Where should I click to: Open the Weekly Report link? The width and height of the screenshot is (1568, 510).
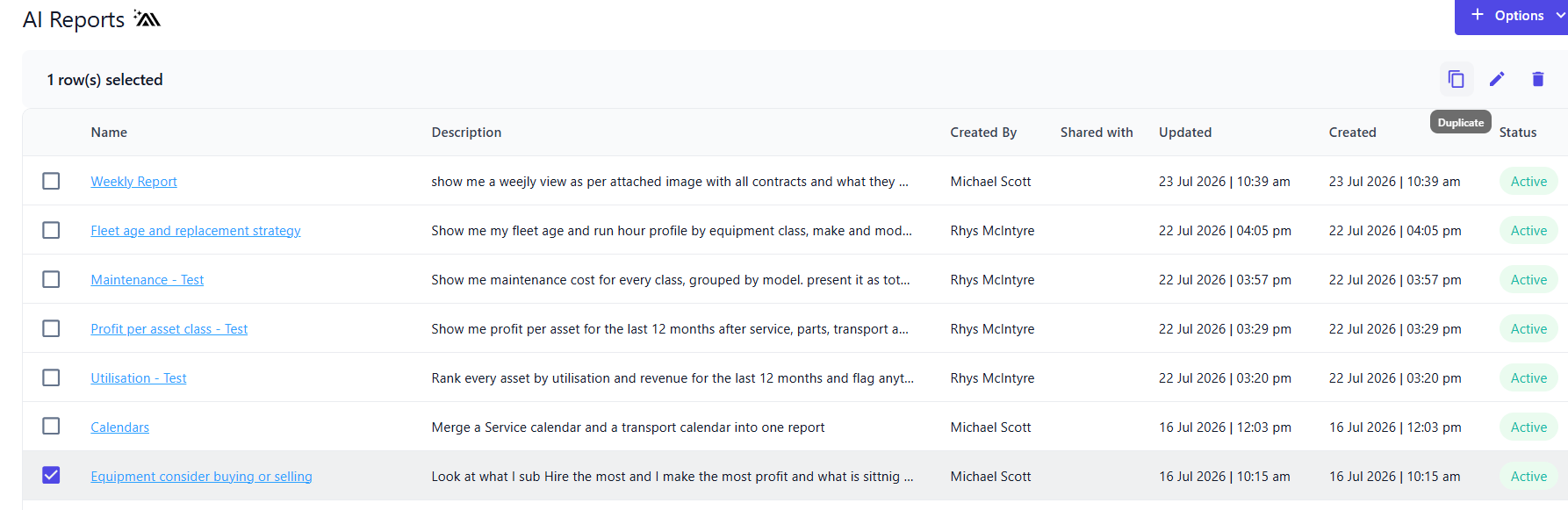pos(133,182)
